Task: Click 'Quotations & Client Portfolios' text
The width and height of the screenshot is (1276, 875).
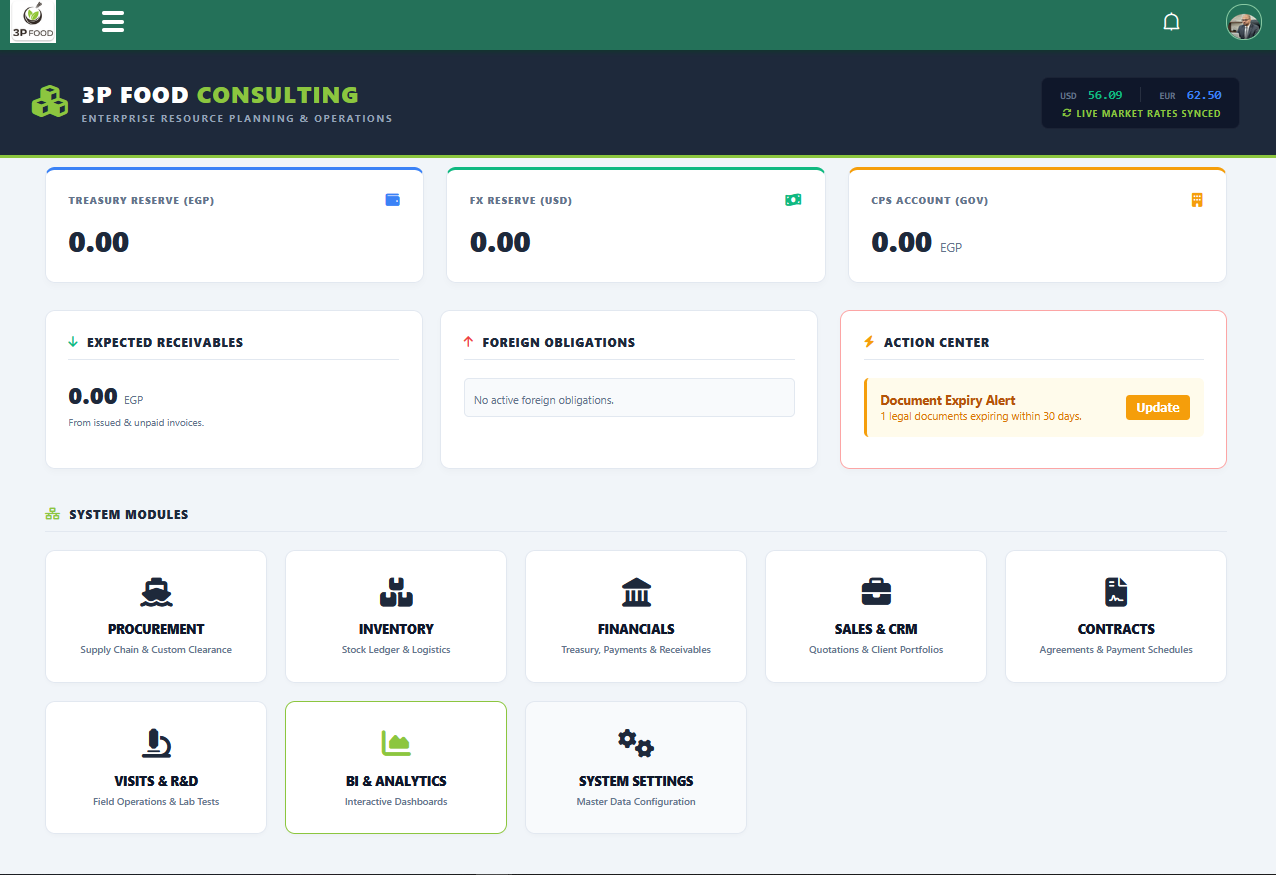Action: pos(876,650)
